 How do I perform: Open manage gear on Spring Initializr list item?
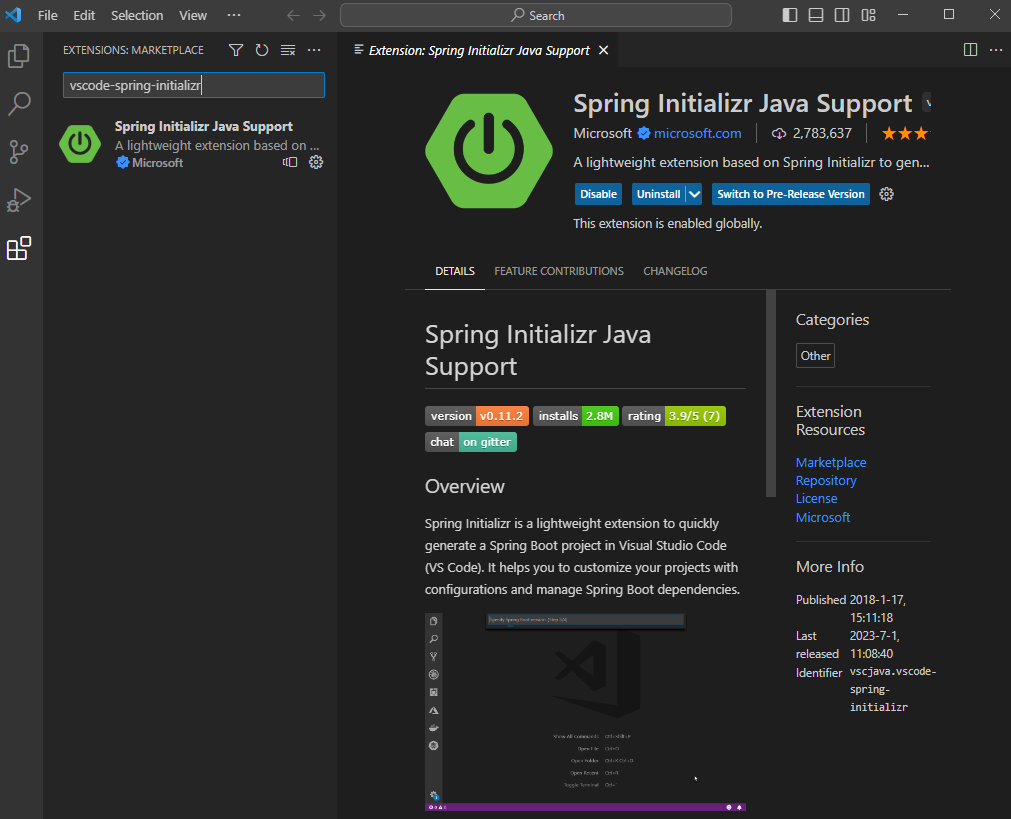point(316,163)
